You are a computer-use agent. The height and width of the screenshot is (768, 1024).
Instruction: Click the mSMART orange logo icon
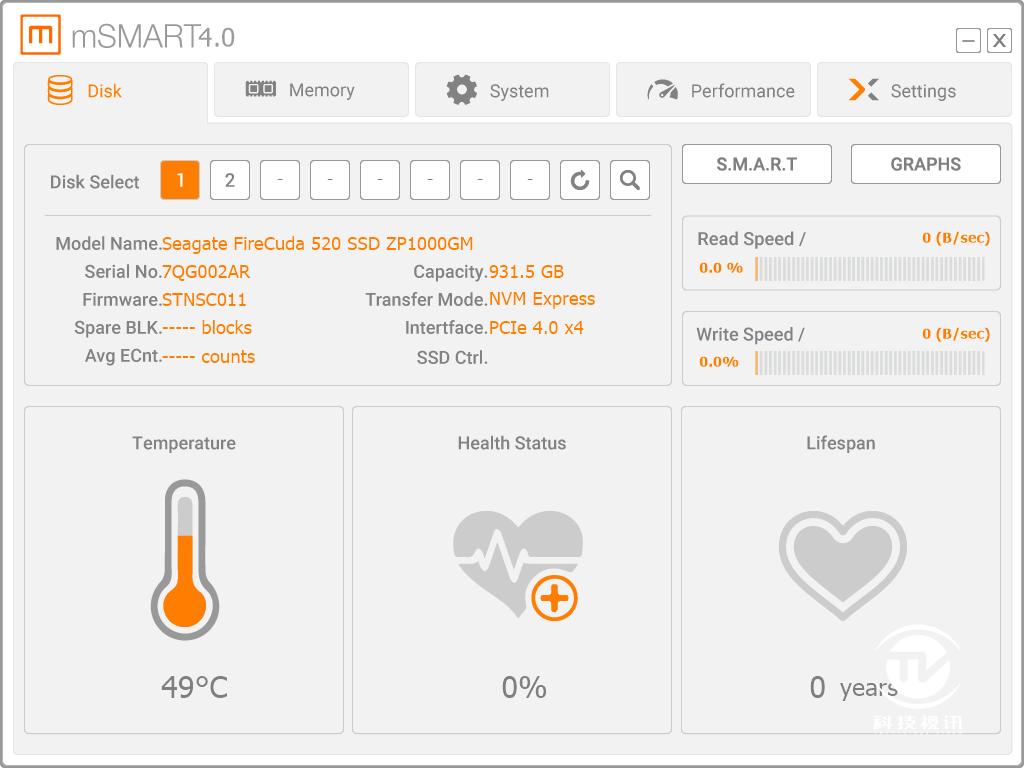40,35
